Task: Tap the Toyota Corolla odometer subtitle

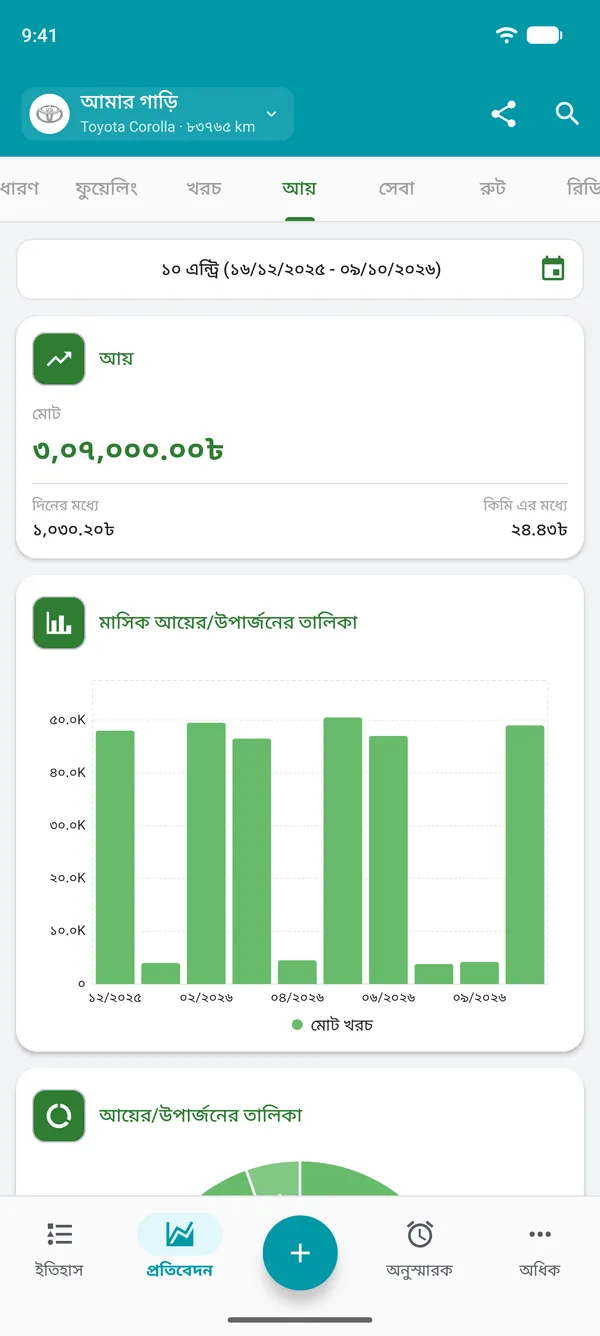Action: (x=168, y=127)
